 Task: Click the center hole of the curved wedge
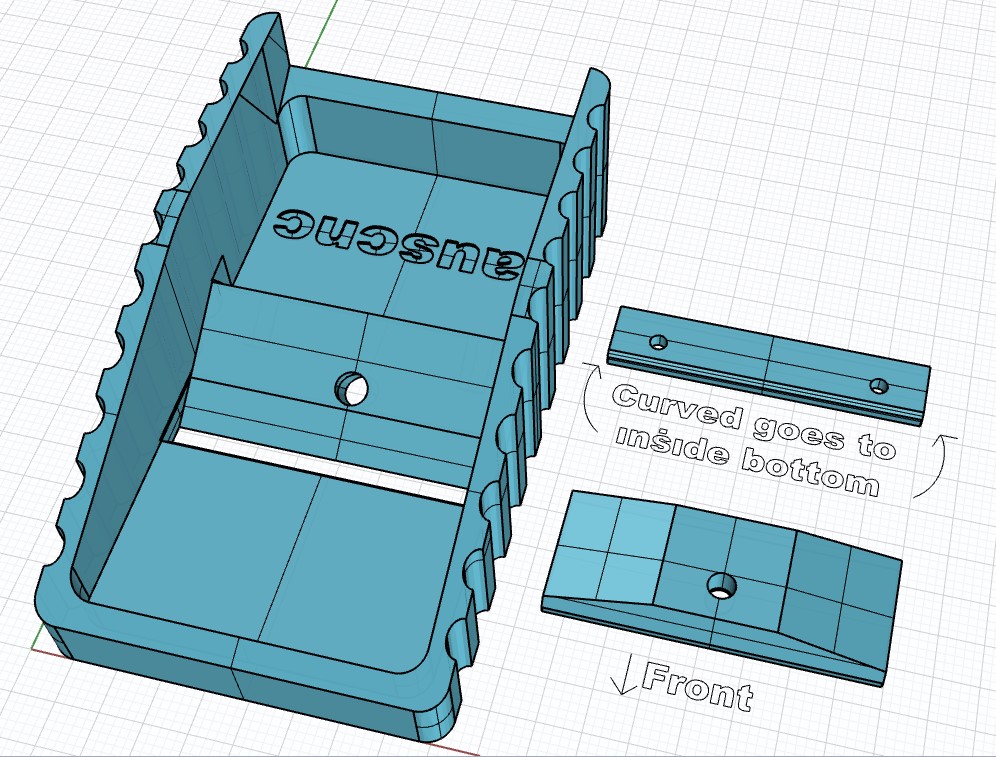[723, 584]
